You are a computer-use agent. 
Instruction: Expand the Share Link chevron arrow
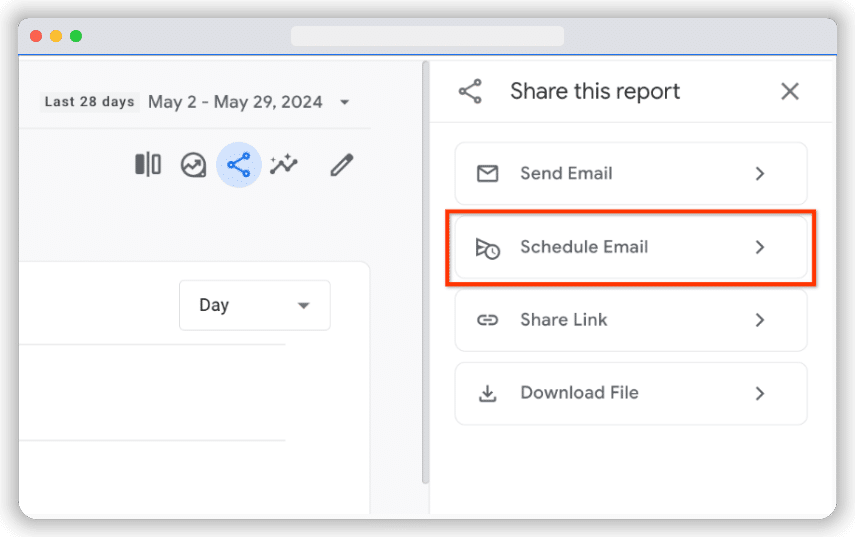[x=760, y=320]
